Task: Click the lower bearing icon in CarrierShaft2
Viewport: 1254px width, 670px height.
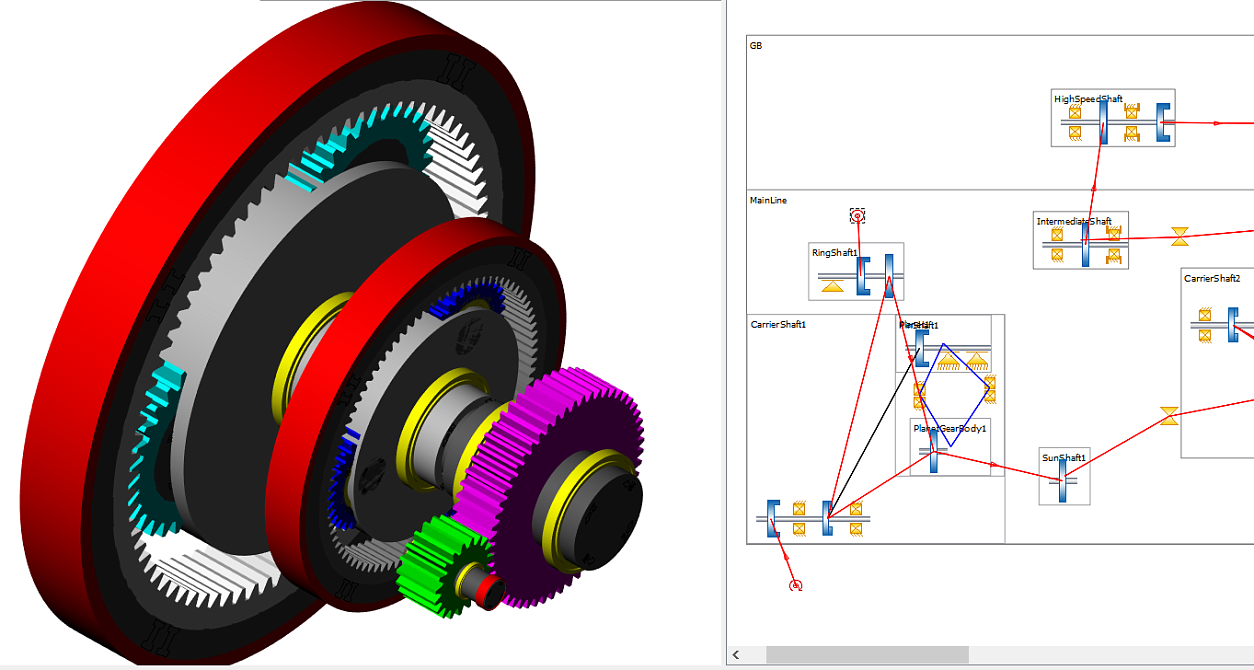Action: (1206, 335)
